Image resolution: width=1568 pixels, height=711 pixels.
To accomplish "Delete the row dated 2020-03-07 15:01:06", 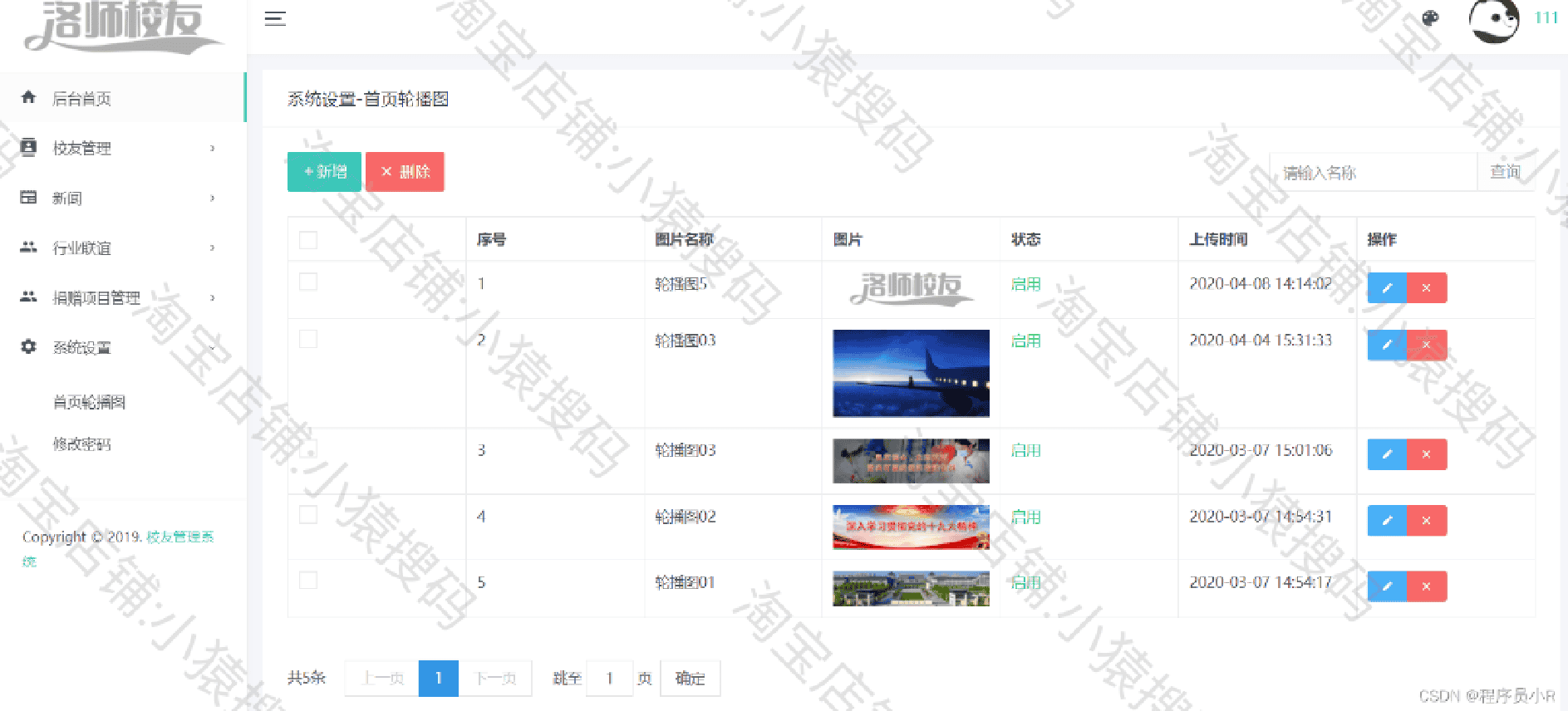I will tap(1427, 454).
